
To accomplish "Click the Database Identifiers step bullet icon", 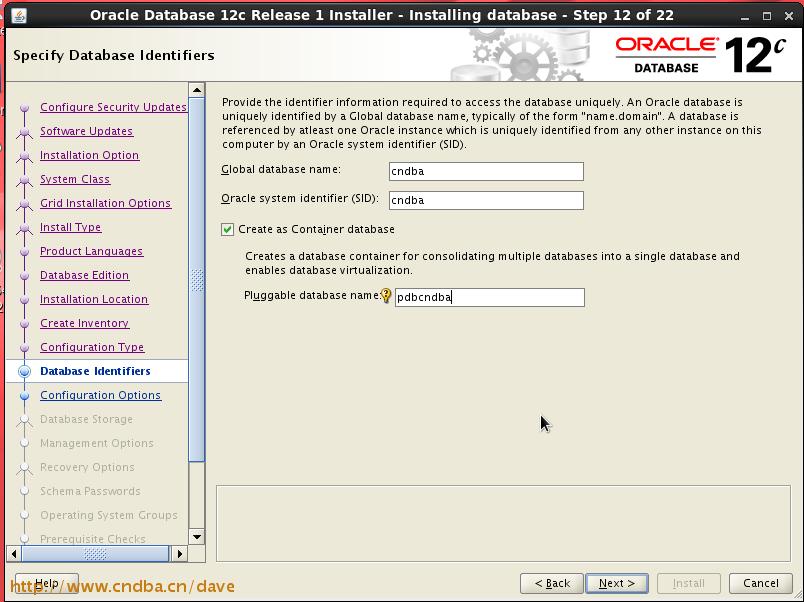I will coord(24,371).
